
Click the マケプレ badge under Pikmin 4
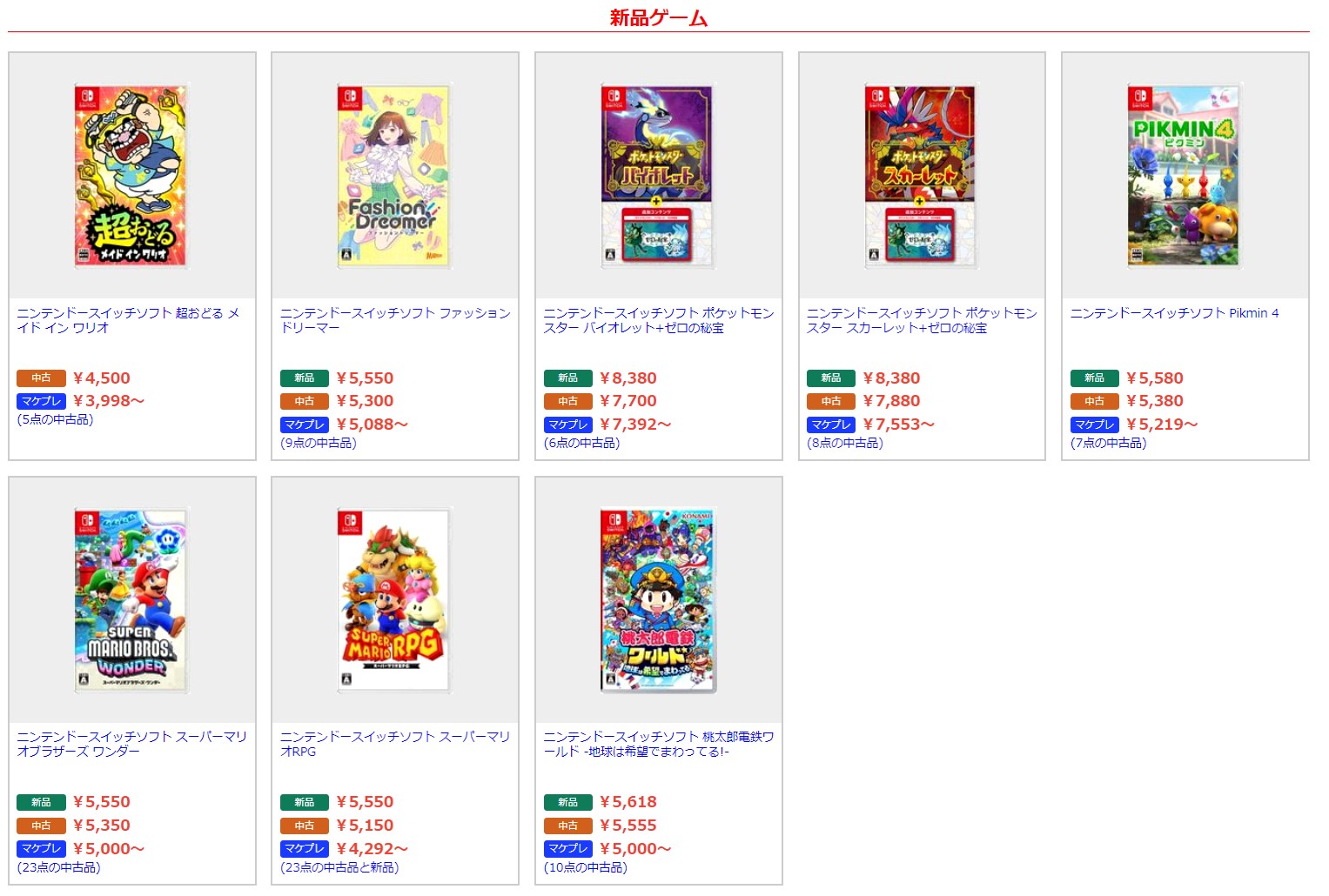[1095, 425]
